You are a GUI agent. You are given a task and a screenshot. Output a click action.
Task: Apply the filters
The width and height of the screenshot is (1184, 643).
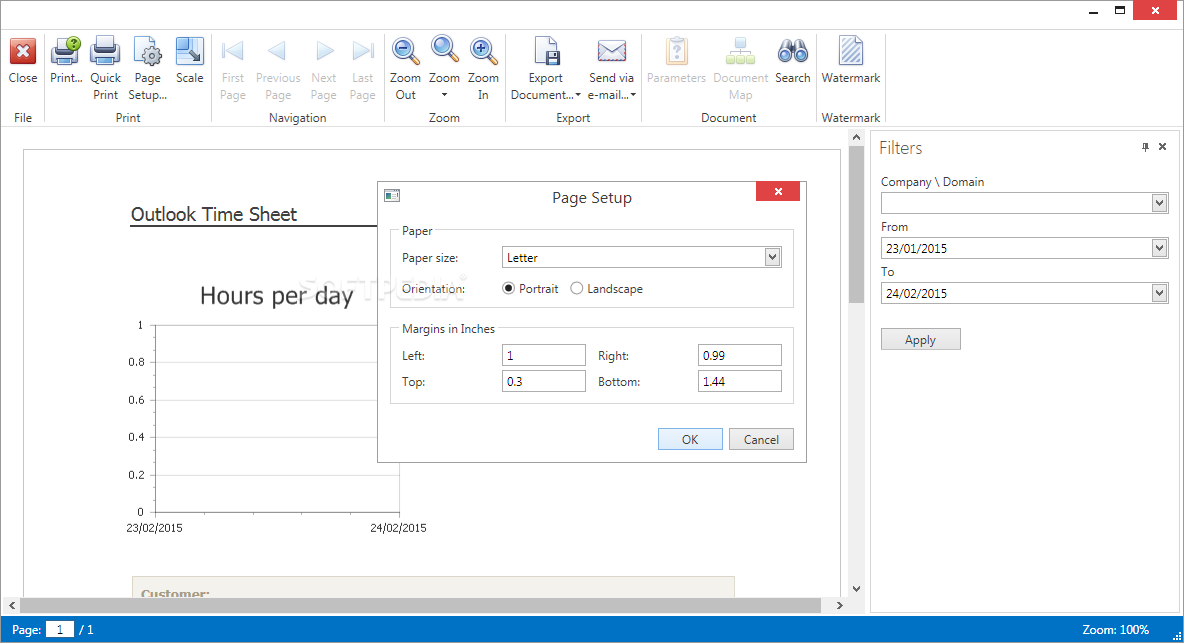pyautogui.click(x=920, y=340)
